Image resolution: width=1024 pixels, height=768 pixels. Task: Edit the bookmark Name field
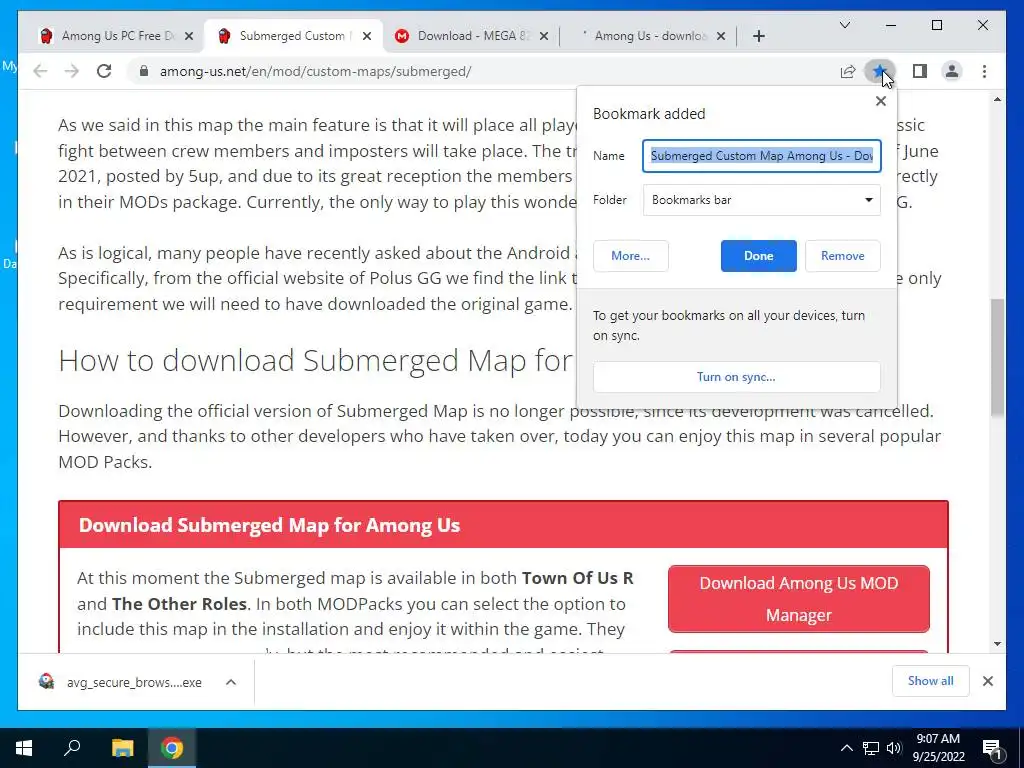coord(761,156)
